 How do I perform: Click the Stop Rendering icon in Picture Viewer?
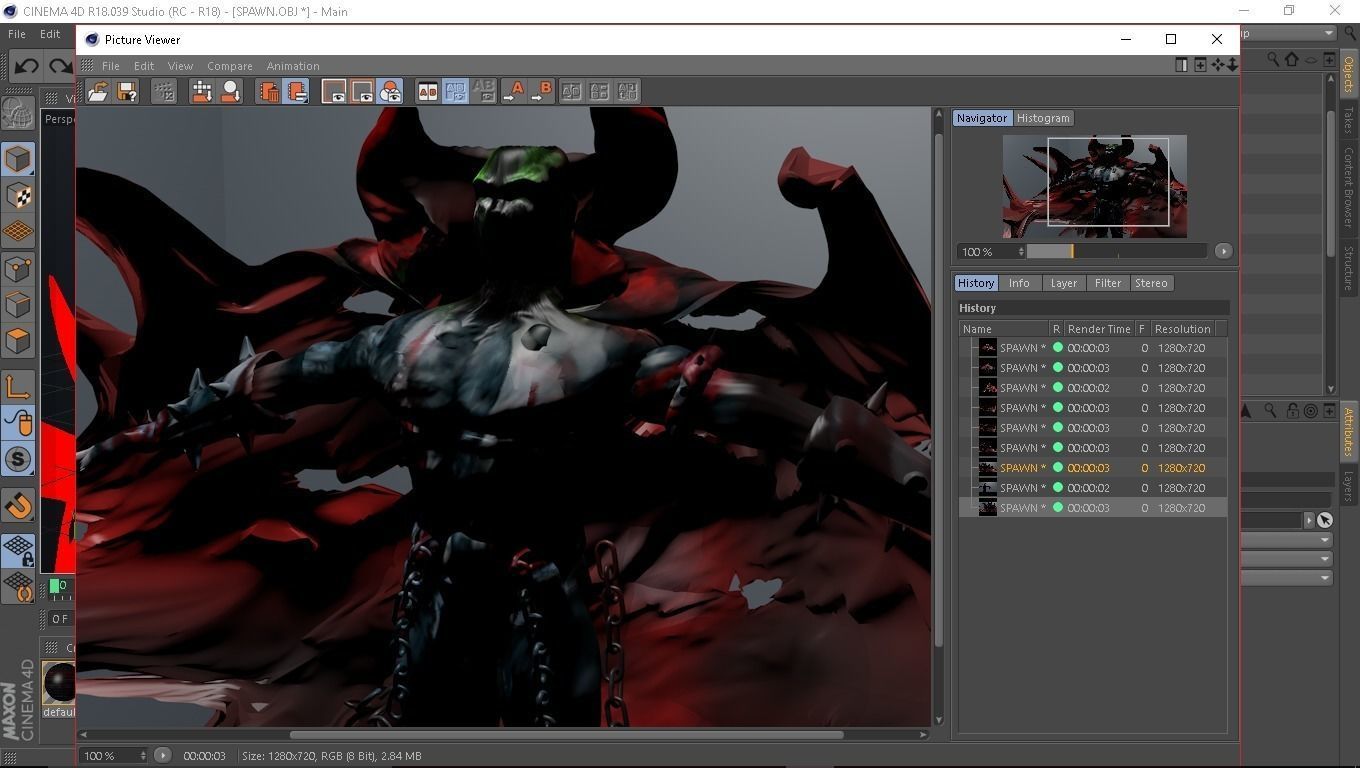click(164, 91)
